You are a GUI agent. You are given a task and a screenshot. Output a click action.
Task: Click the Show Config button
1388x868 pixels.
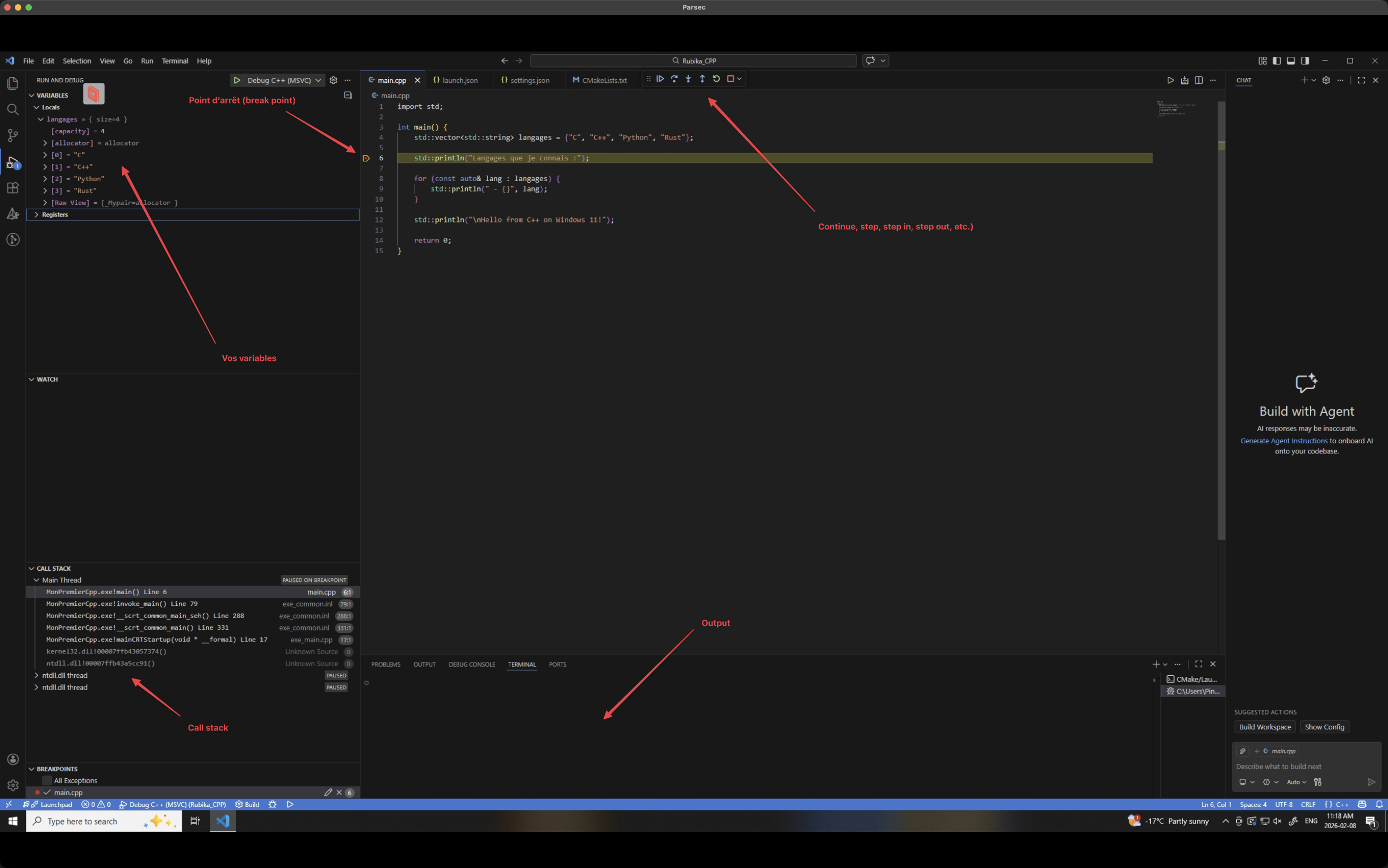point(1324,727)
